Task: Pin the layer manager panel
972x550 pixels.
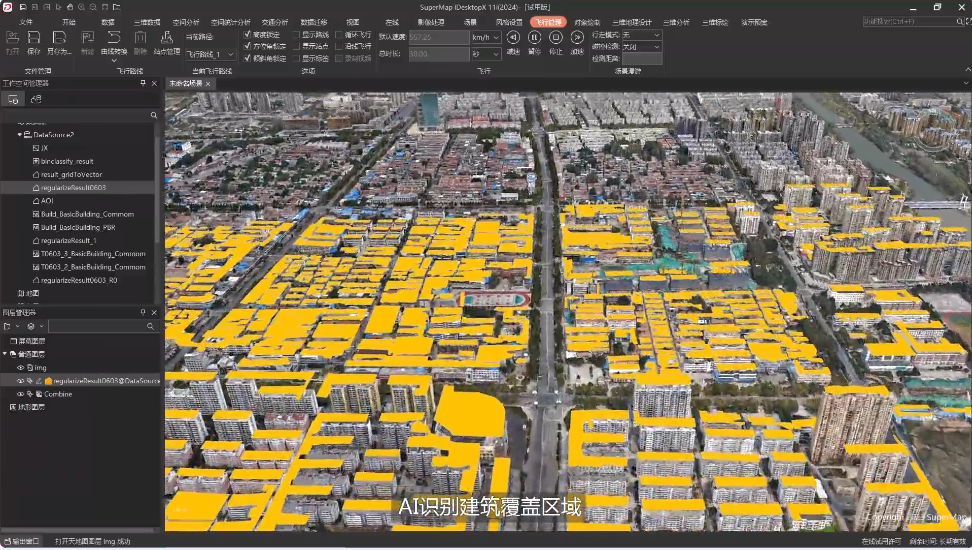Action: click(143, 312)
